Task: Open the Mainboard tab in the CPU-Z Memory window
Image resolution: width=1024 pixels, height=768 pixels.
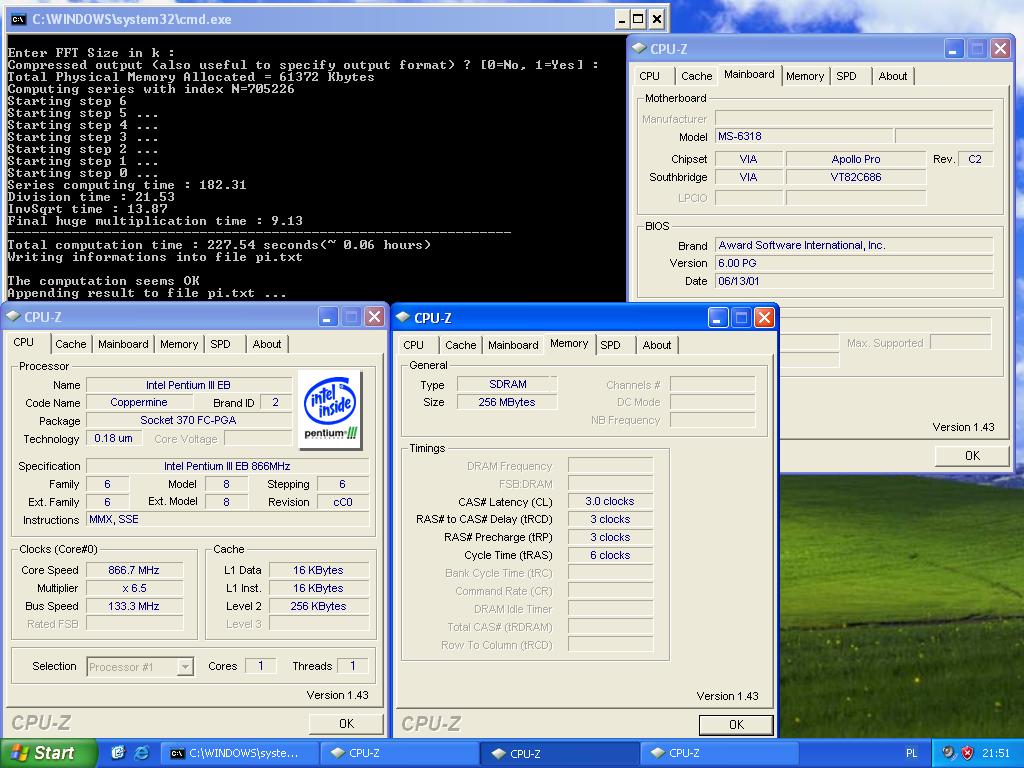Action: pos(513,345)
